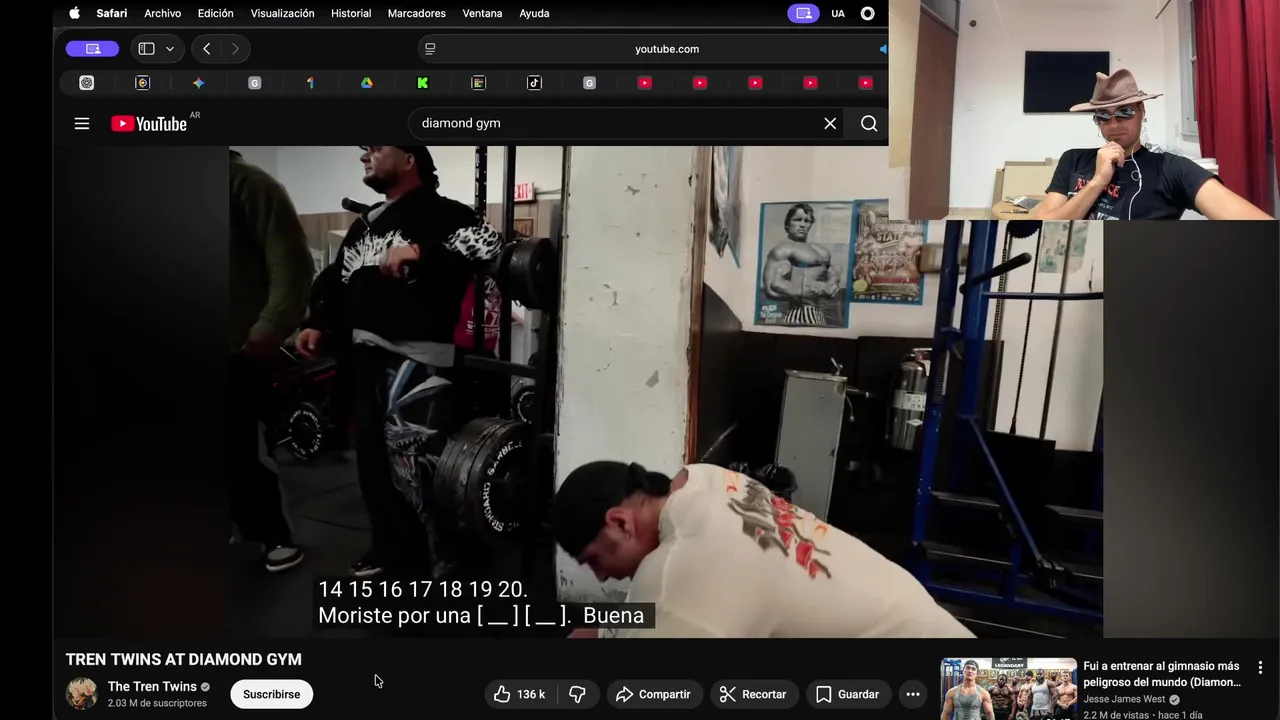Expand the sidebar tab group dropdown arrow
Viewport: 1280px width, 720px height.
pyautogui.click(x=170, y=48)
